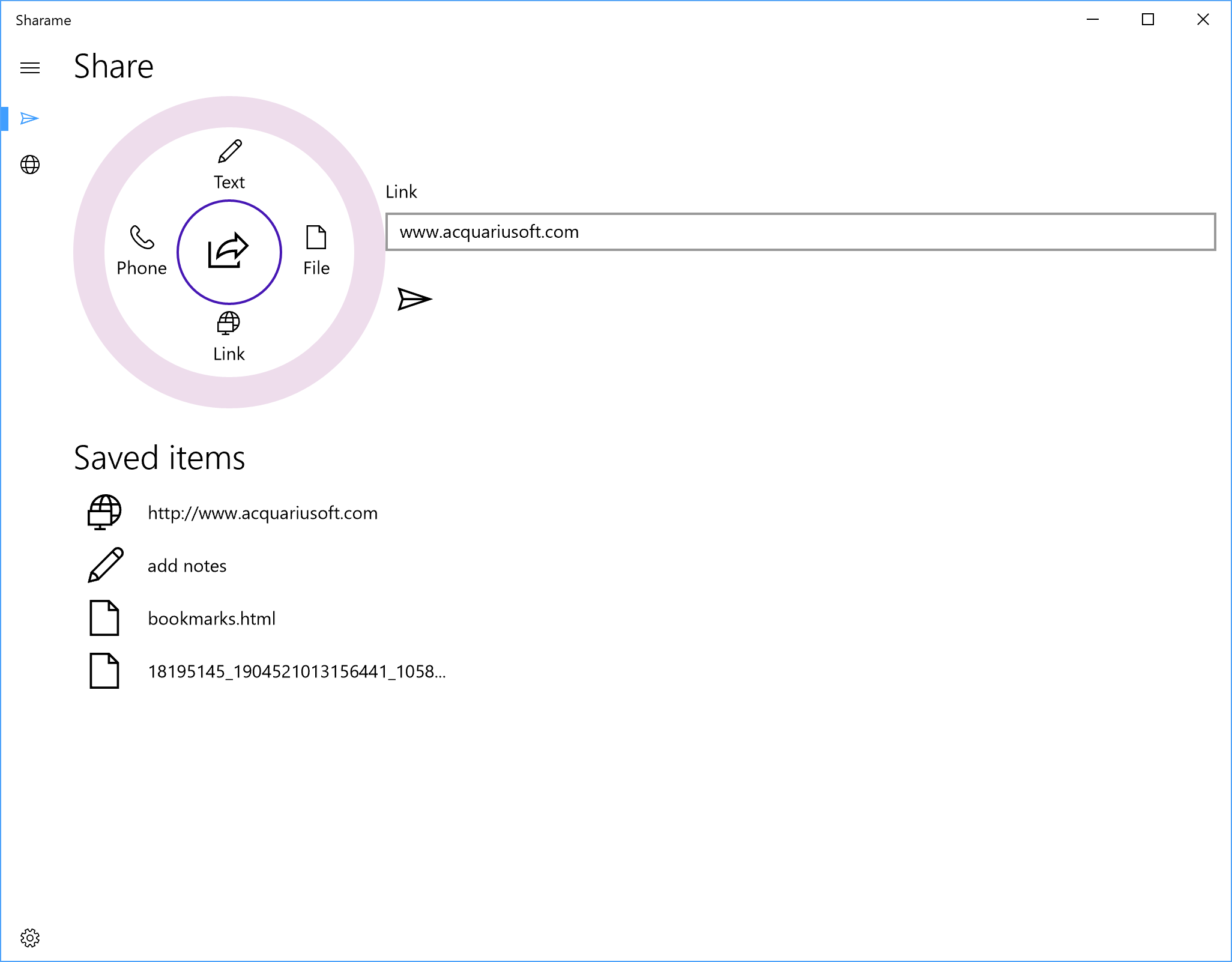Open Settings gear at bottom left
Image resolution: width=1232 pixels, height=962 pixels.
[x=30, y=937]
